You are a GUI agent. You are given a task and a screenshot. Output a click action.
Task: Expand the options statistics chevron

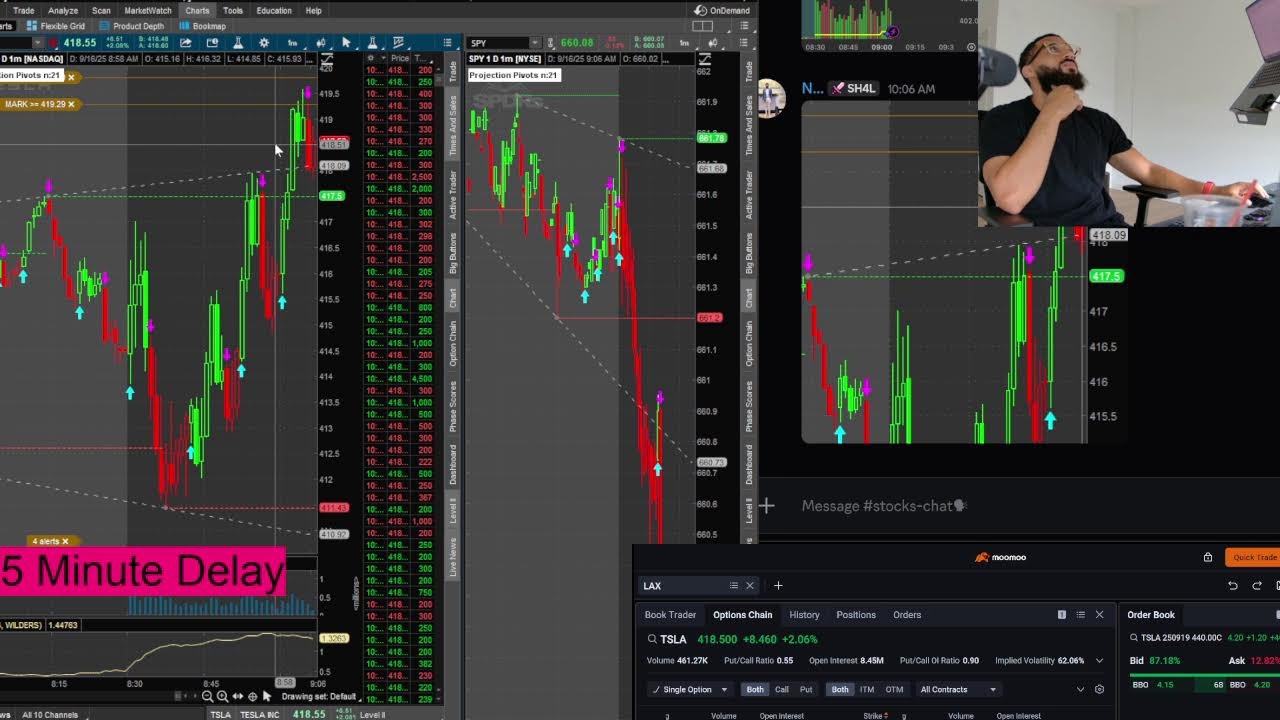click(x=1099, y=661)
